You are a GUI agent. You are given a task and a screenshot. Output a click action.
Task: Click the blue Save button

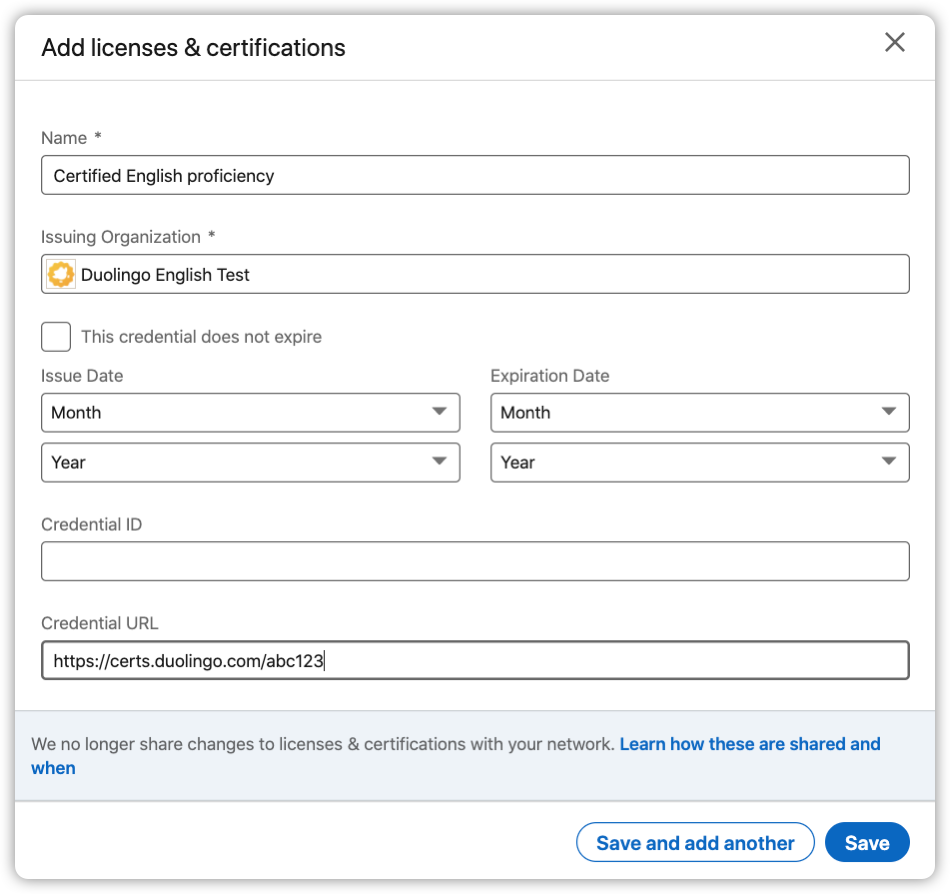[x=866, y=843]
